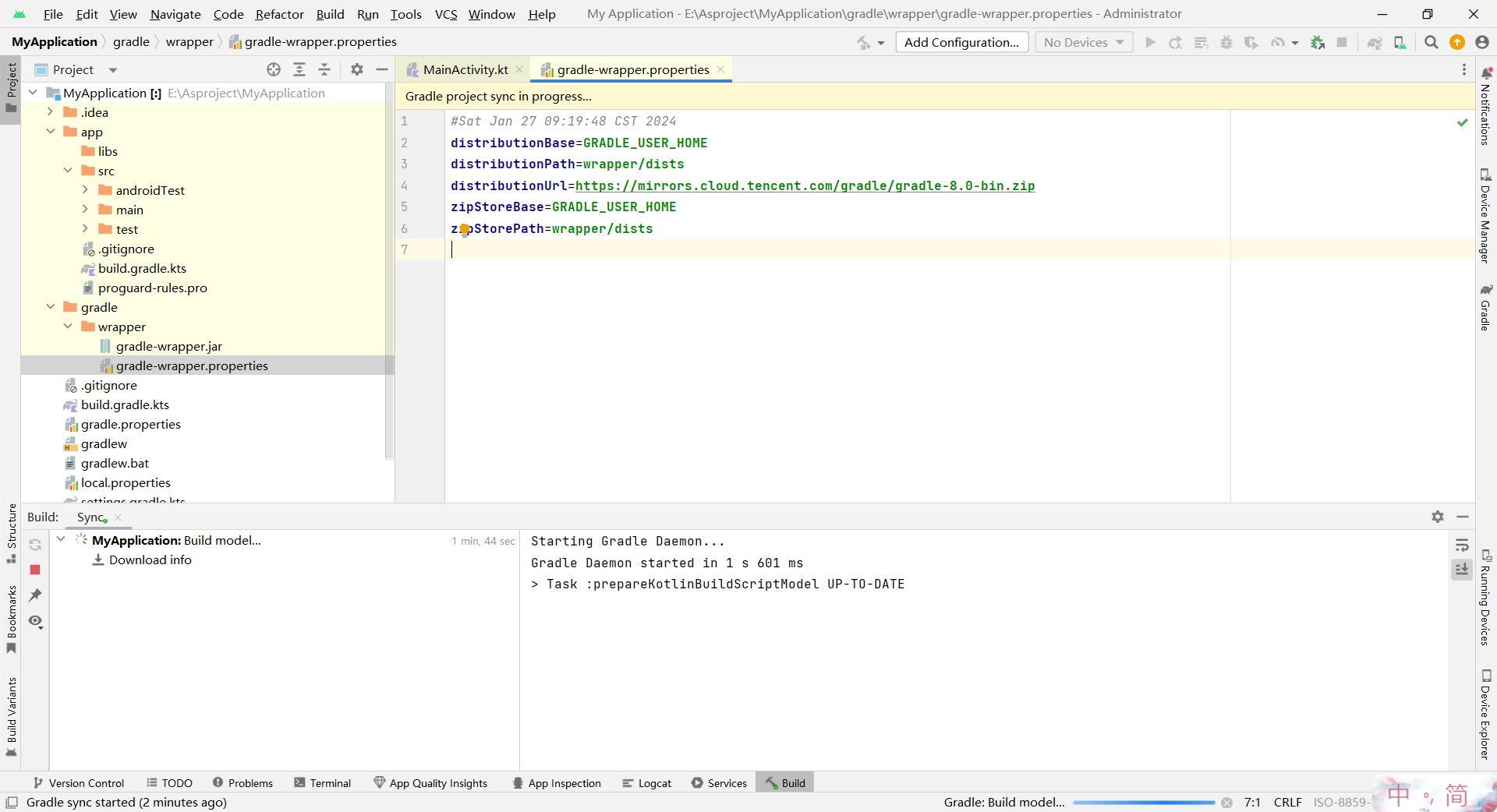Click the orange updates available icon
1497x812 pixels.
(1456, 42)
